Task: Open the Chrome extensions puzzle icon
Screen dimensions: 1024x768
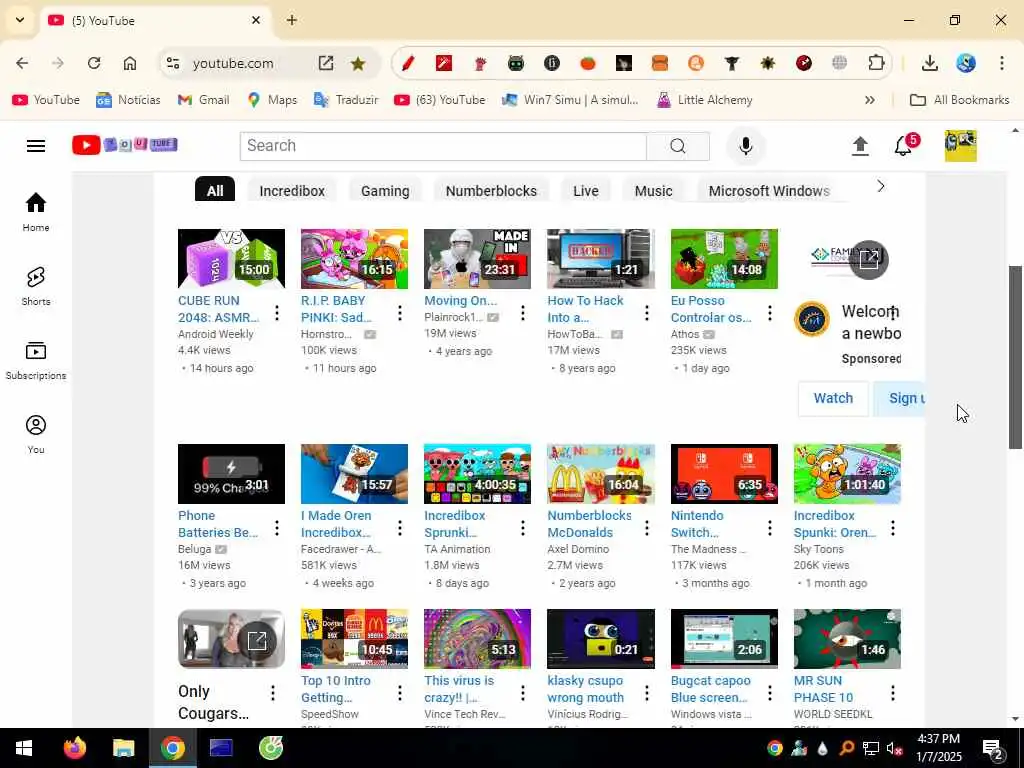Action: [876, 63]
